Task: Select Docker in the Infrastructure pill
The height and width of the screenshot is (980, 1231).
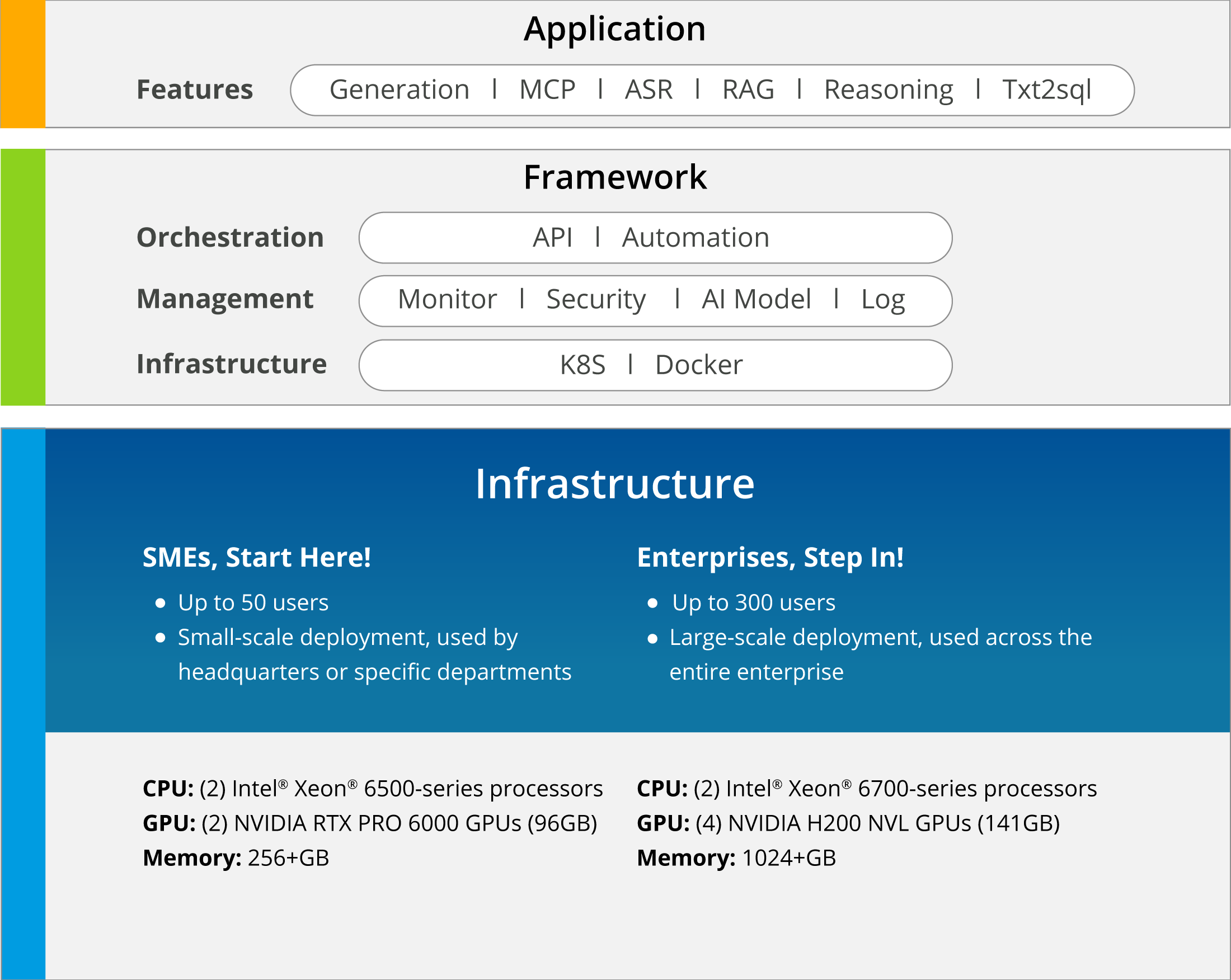Action: coord(699,365)
